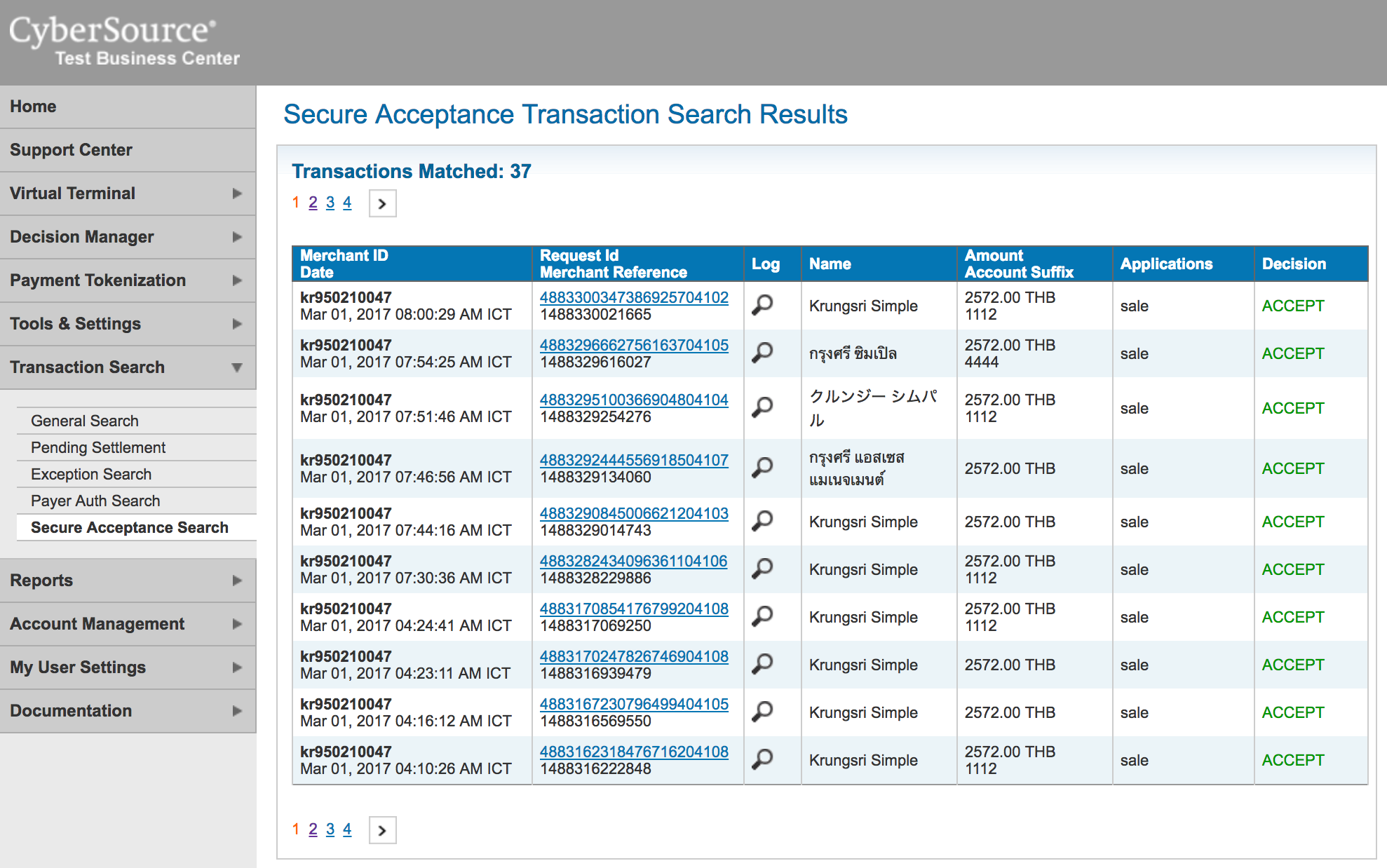Open the Payer Auth Search item
Screen dimensions: 1387x868
(x=95, y=501)
